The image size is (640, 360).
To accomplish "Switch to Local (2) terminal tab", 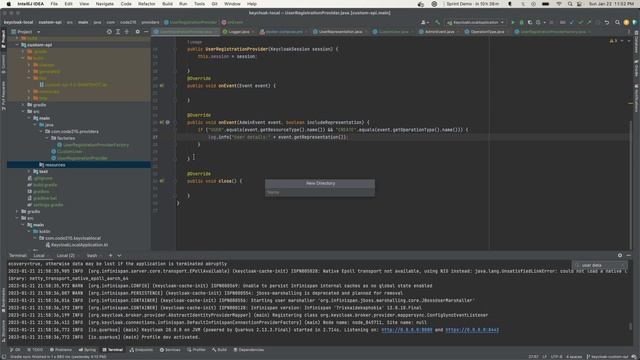I will pyautogui.click(x=66, y=256).
